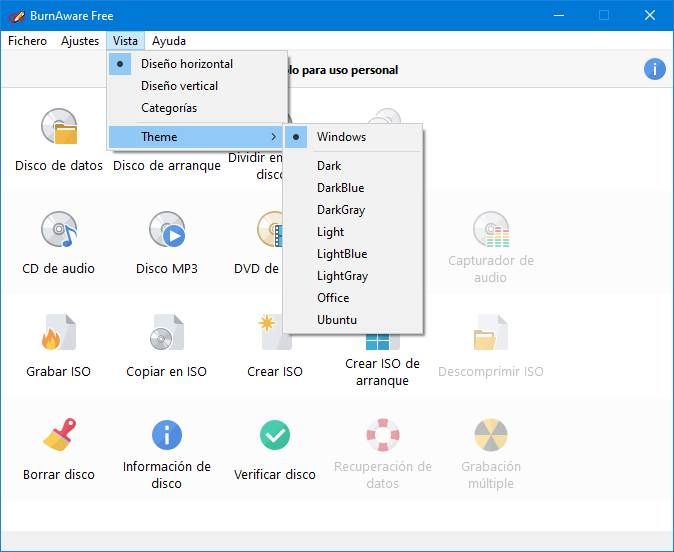Click the BurnAware app icon in title bar
Image resolution: width=674 pixels, height=552 pixels.
pyautogui.click(x=17, y=16)
